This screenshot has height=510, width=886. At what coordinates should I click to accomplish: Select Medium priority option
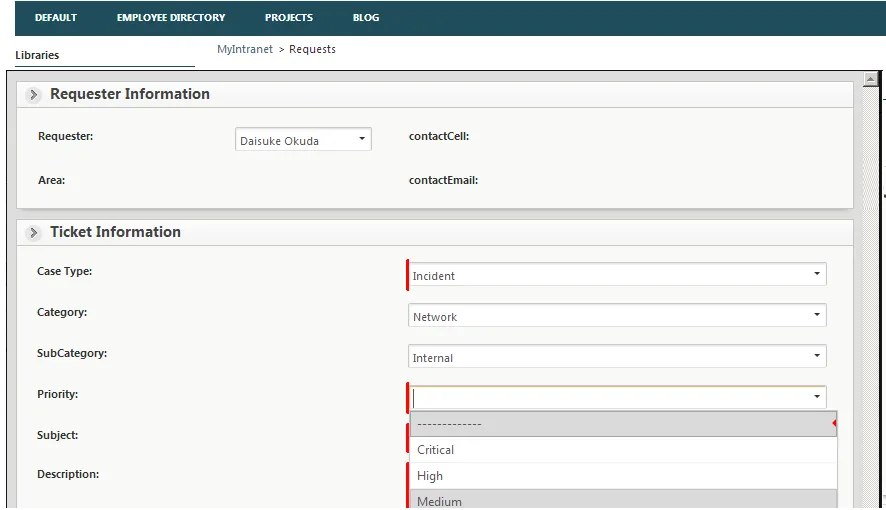point(623,500)
